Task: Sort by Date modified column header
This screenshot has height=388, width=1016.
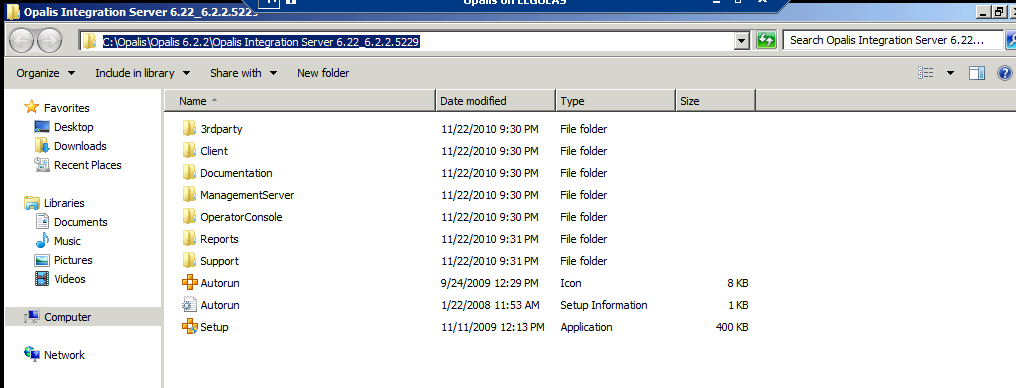Action: [x=496, y=101]
